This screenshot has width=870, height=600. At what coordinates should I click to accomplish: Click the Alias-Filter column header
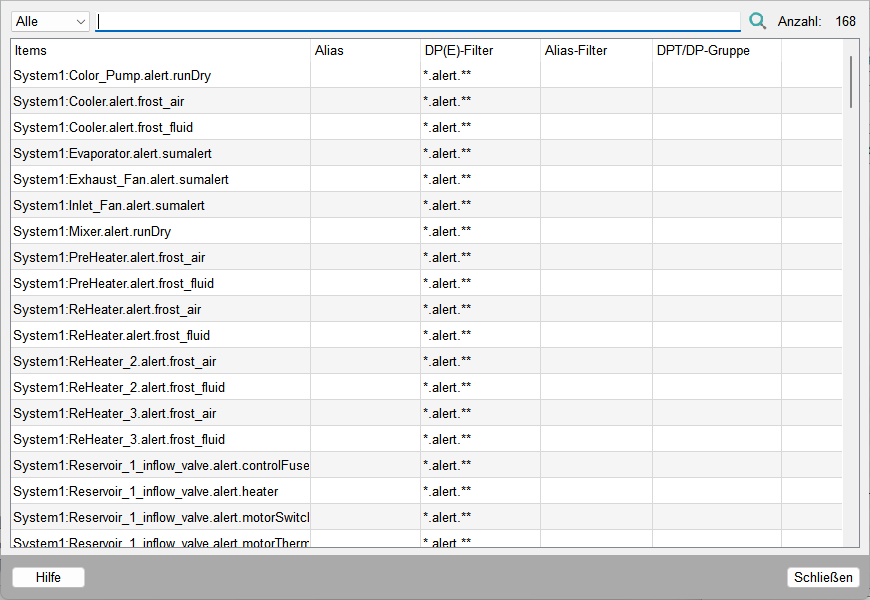pyautogui.click(x=596, y=50)
